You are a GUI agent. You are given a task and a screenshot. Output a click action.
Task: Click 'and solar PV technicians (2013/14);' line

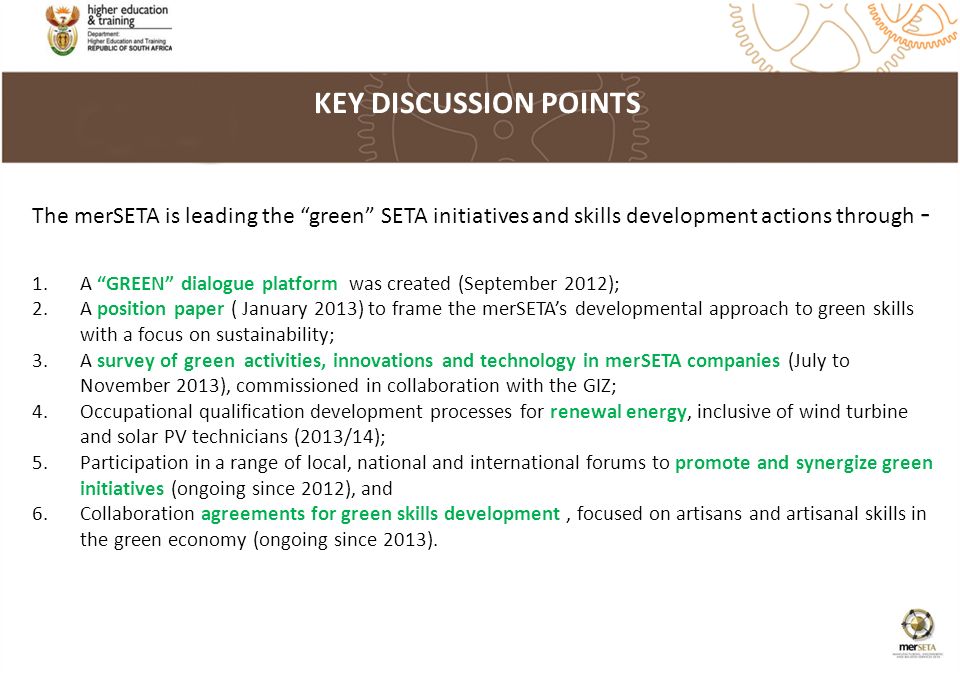click(x=233, y=437)
